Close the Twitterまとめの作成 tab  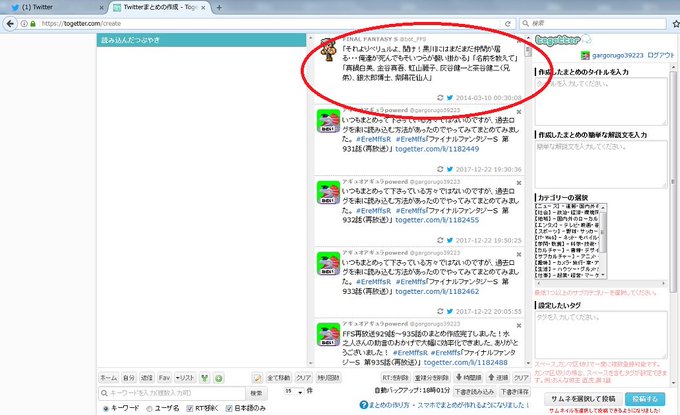[x=203, y=7]
